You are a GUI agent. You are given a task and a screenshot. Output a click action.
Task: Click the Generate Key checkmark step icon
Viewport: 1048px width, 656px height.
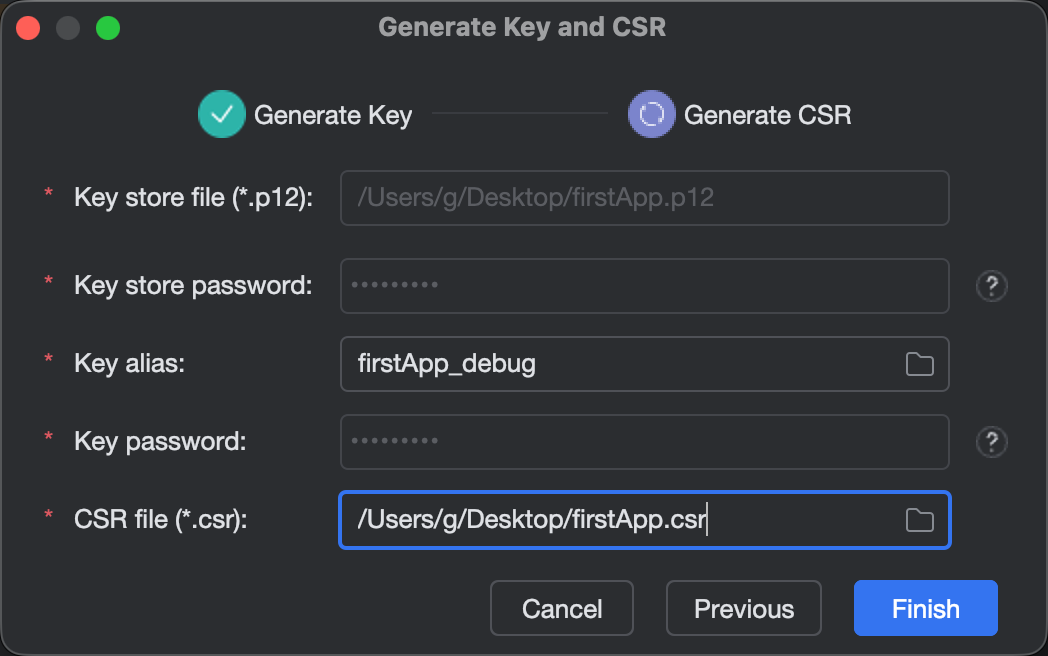pyautogui.click(x=222, y=115)
